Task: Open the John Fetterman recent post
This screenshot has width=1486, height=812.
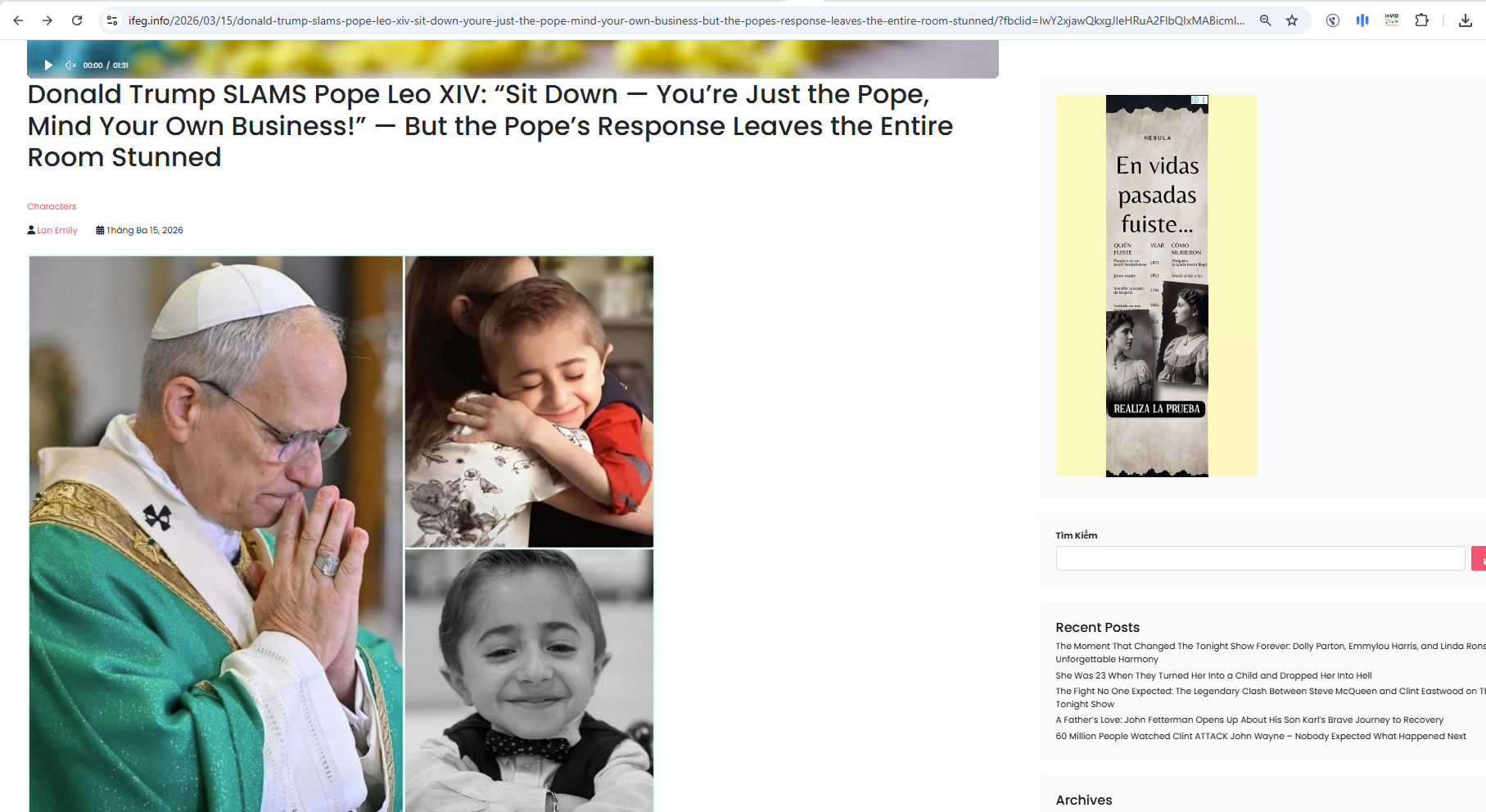Action: (1249, 720)
